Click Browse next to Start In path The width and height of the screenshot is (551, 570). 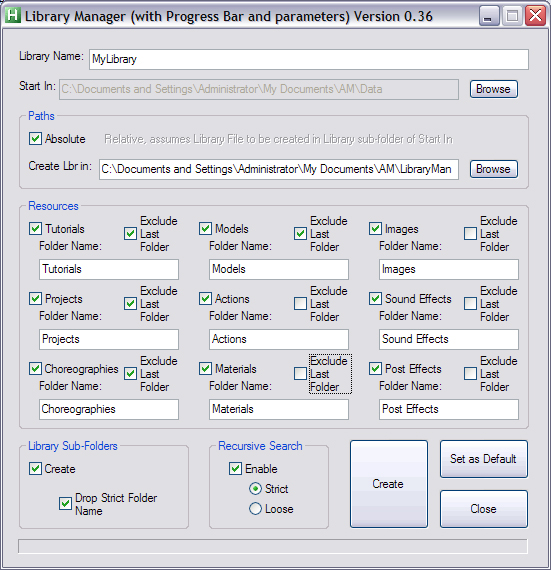[x=494, y=89]
